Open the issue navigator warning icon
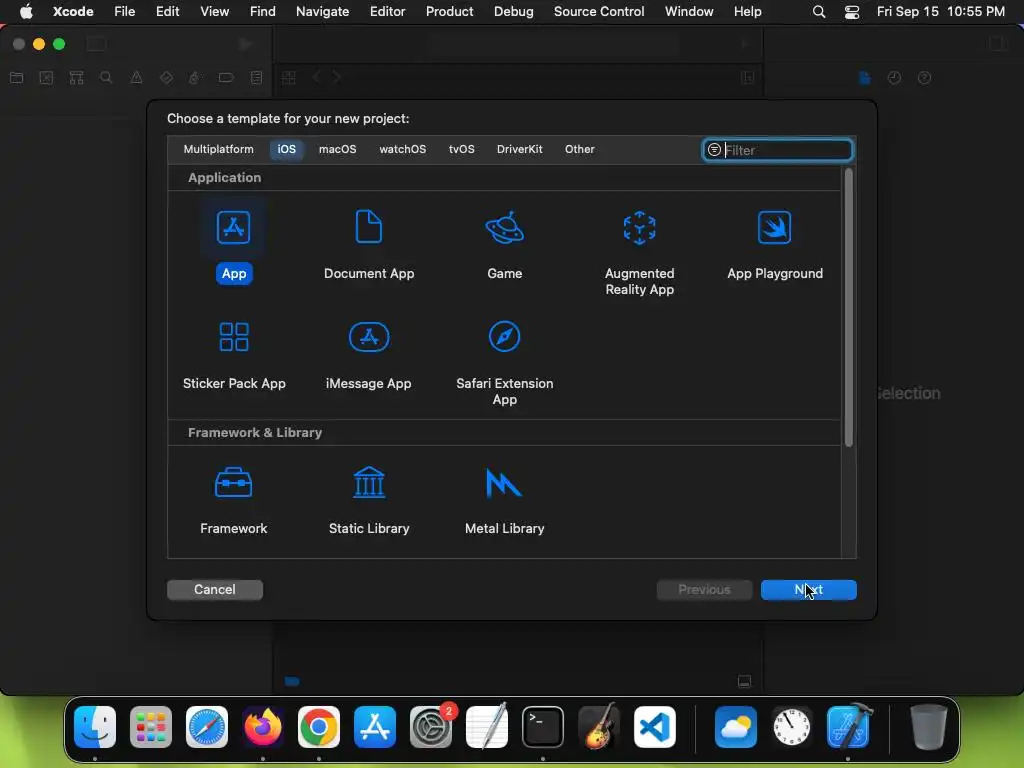Image resolution: width=1024 pixels, height=768 pixels. (136, 78)
